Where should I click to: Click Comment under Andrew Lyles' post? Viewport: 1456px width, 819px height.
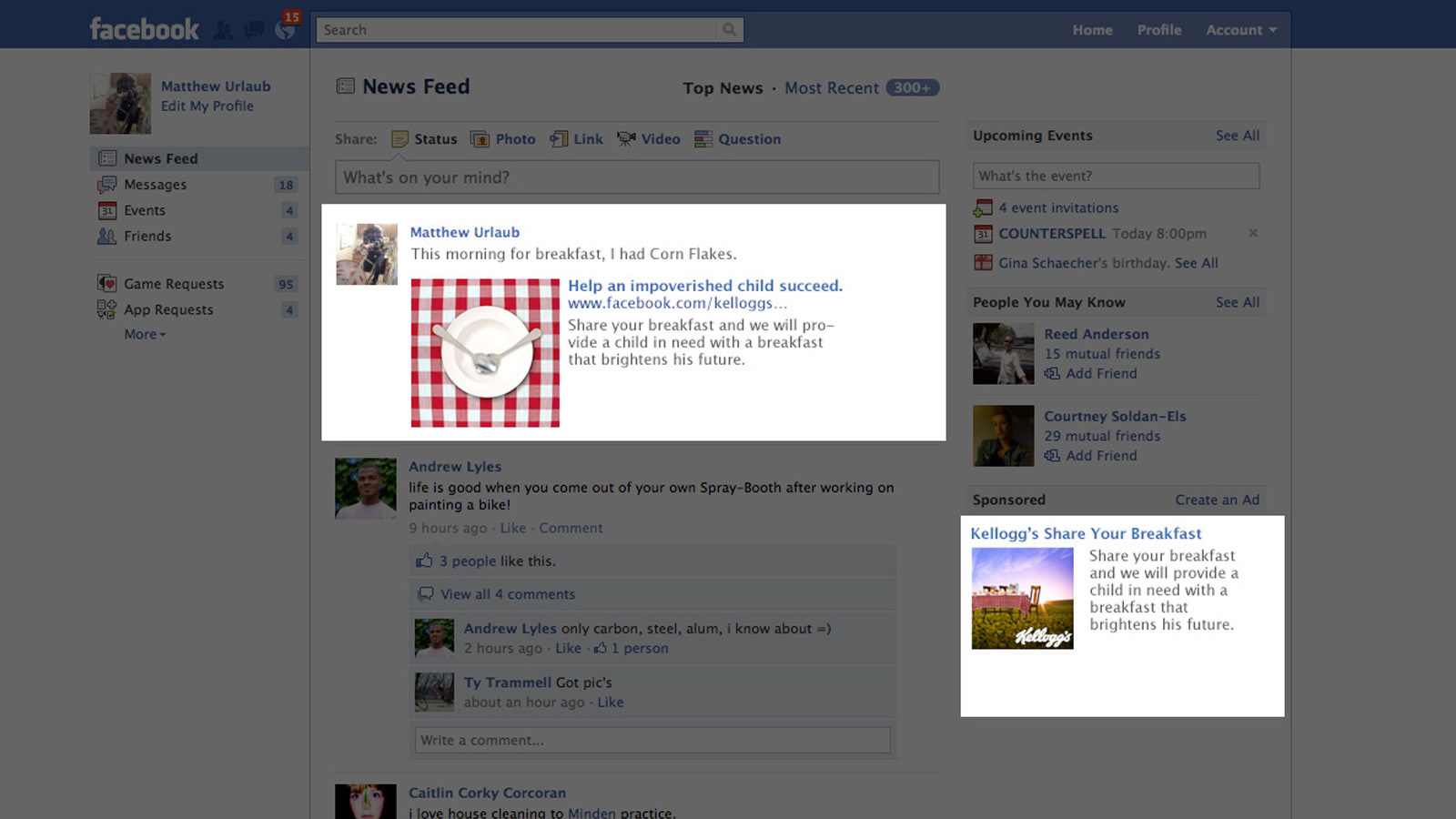[571, 528]
